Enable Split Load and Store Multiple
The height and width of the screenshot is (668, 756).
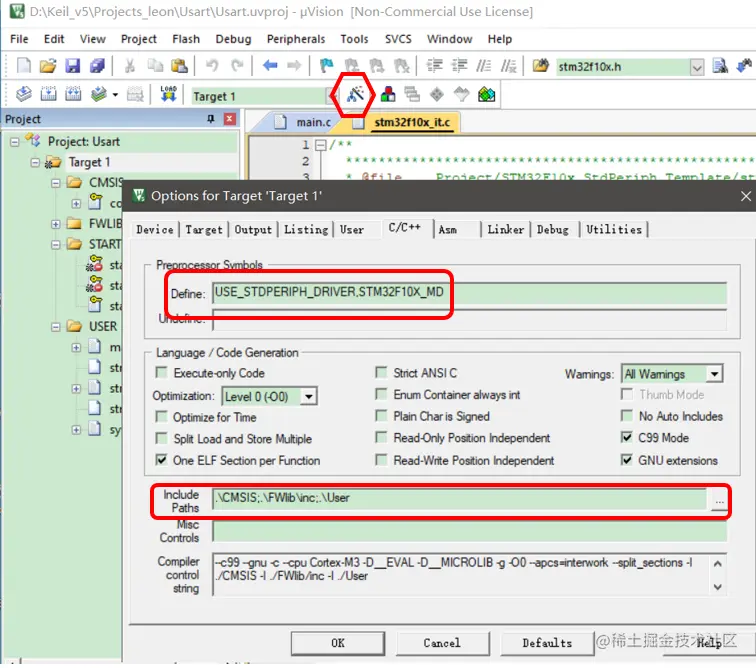point(162,438)
